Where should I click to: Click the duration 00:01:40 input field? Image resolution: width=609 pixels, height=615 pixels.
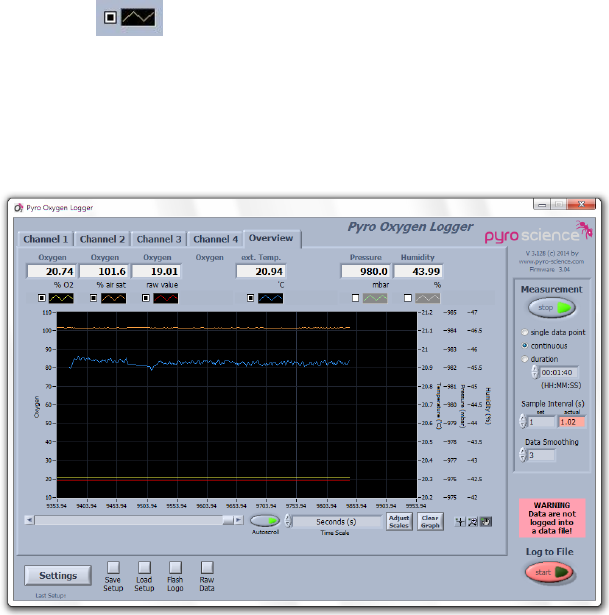[x=558, y=372]
